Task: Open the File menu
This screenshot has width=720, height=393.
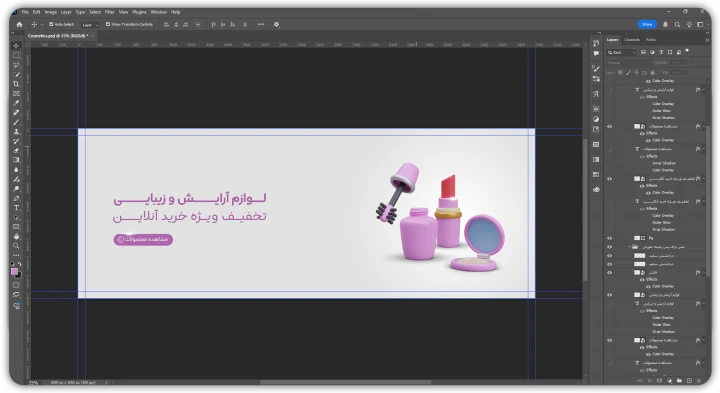Action: point(25,12)
